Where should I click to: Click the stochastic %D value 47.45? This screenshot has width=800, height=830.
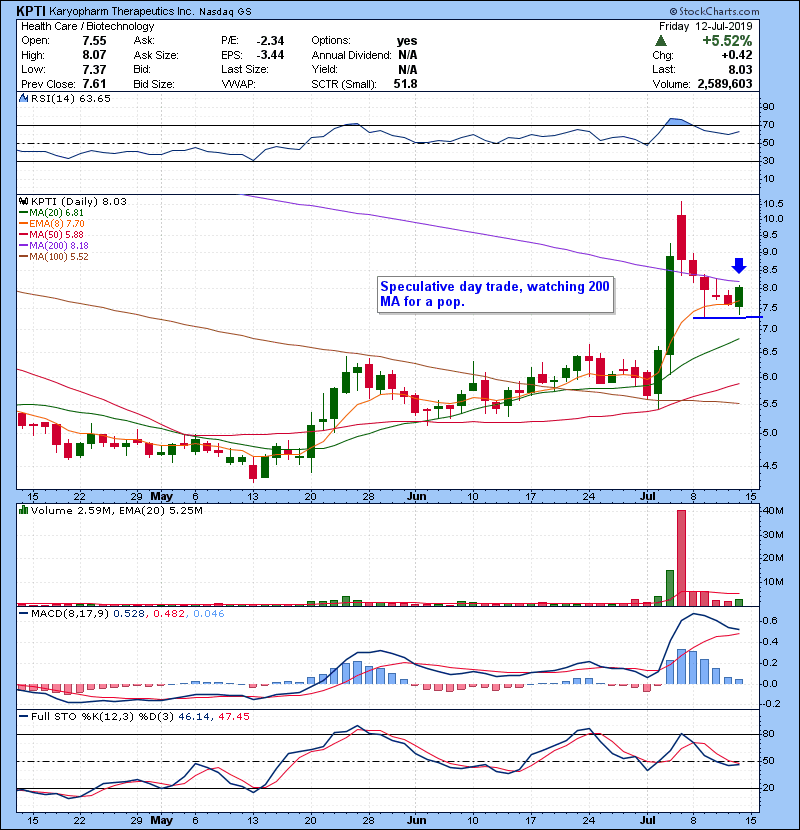click(x=233, y=716)
